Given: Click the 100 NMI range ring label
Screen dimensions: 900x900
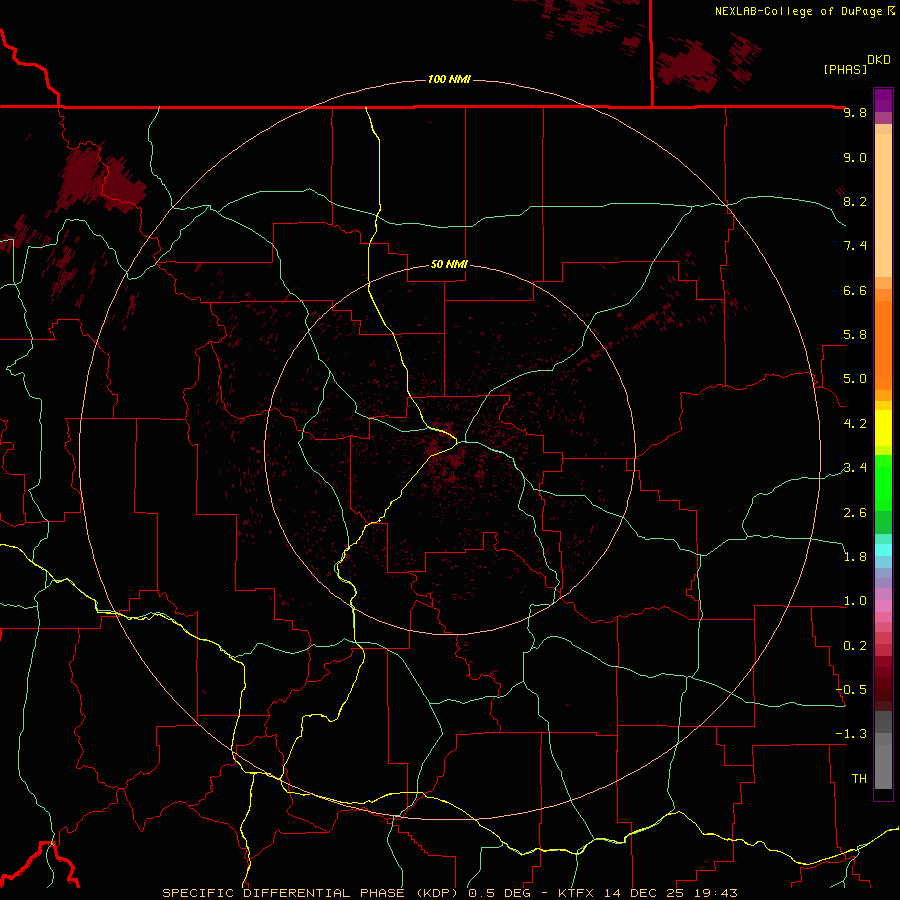Looking at the screenshot, I should pos(449,79).
